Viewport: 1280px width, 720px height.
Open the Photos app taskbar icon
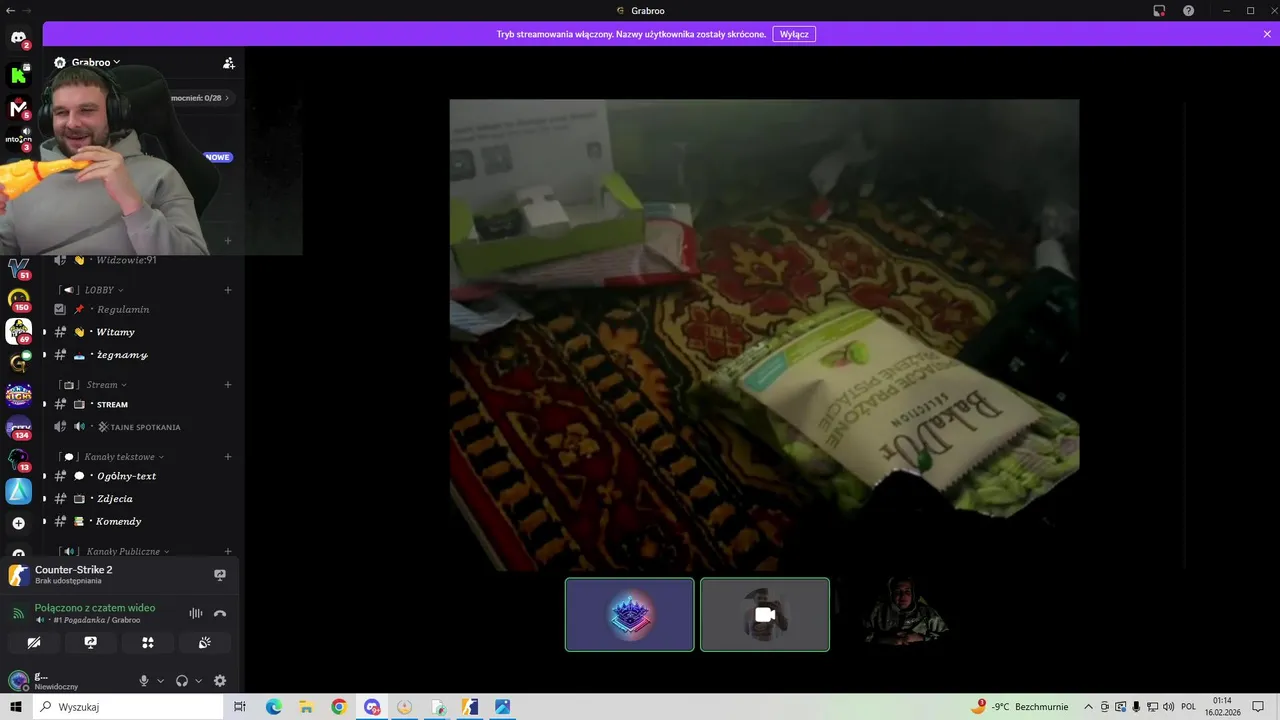pyautogui.click(x=503, y=707)
